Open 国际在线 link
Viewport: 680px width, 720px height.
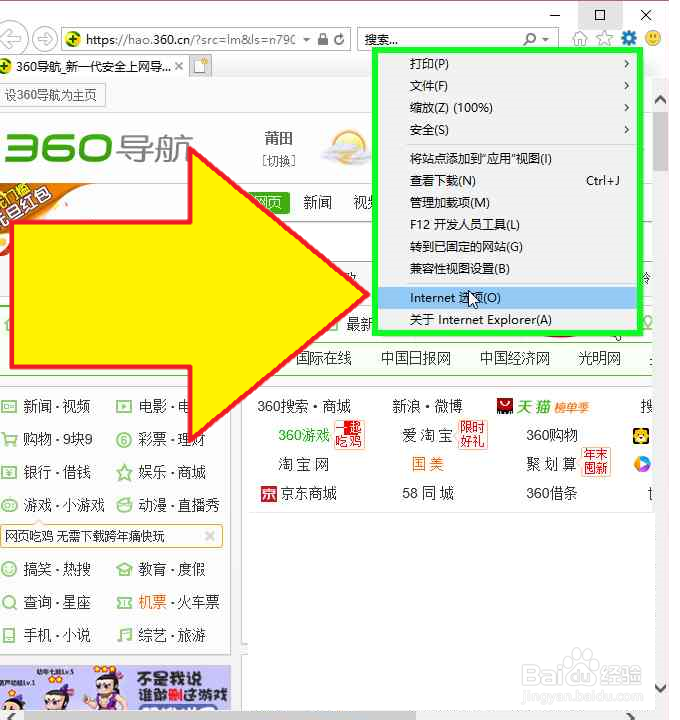(x=323, y=358)
